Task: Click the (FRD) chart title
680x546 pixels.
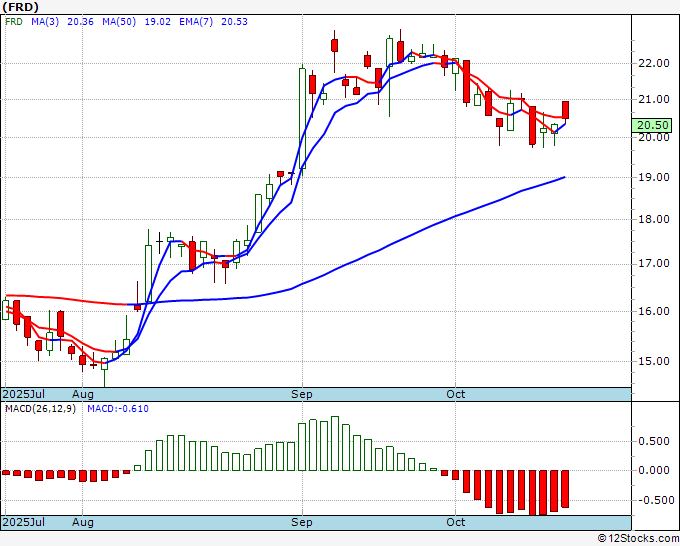Action: (x=20, y=7)
